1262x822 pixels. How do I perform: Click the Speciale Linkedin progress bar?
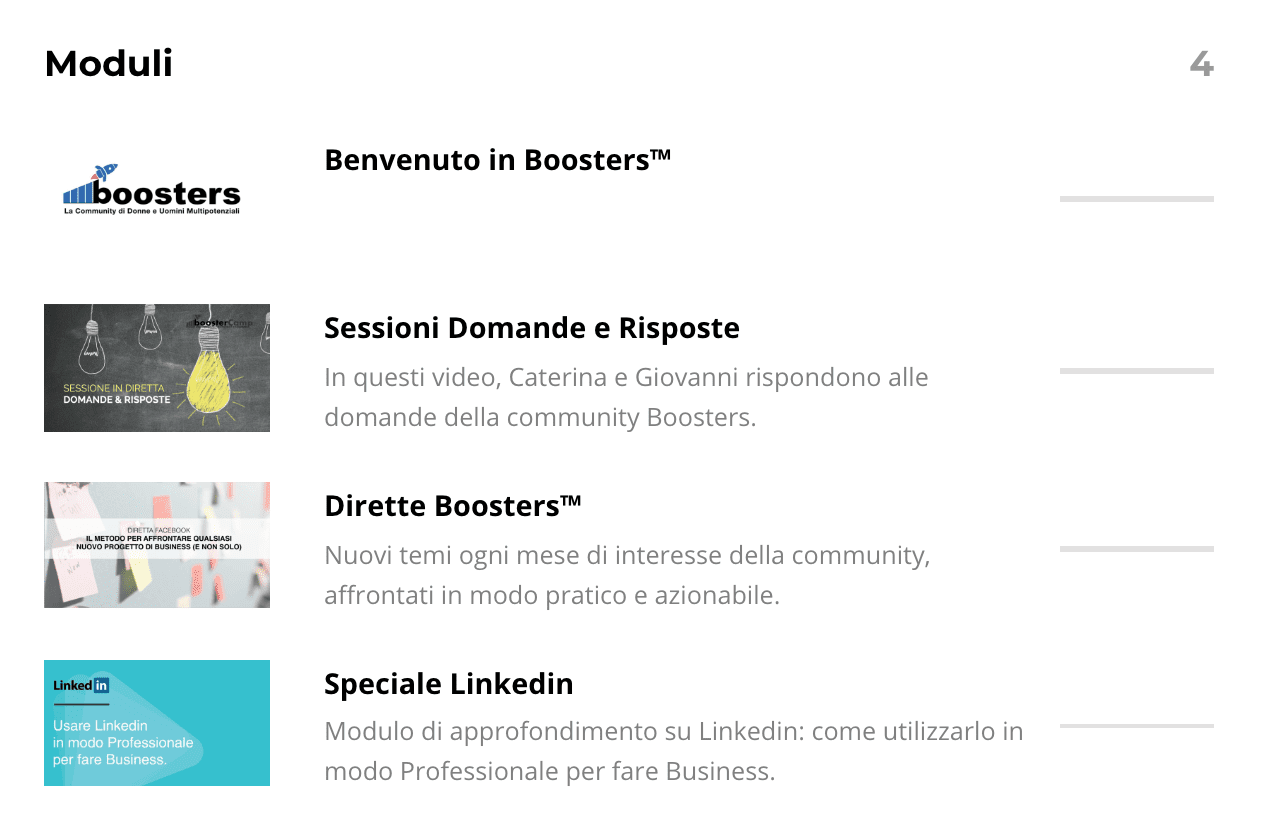coord(1136,726)
